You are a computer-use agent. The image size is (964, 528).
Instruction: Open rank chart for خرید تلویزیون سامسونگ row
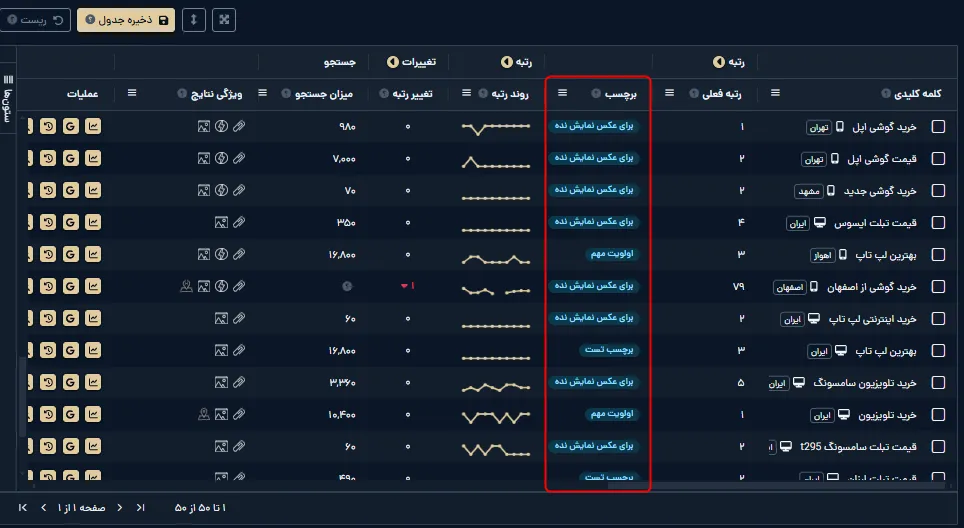pos(93,382)
